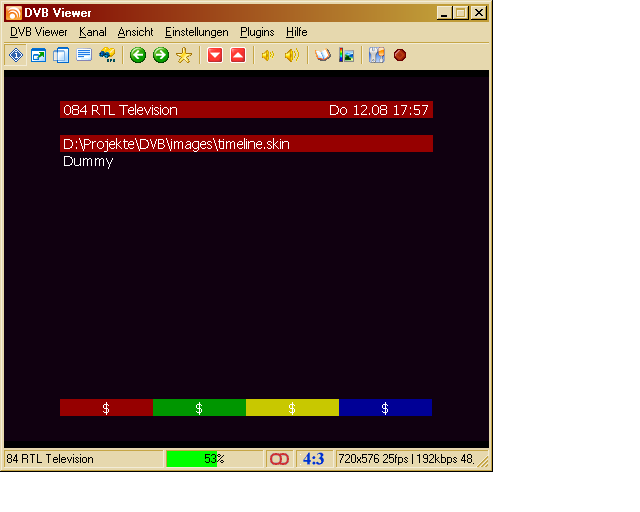Click the fullscreen window toolbar icon
Viewport: 640px width, 512px height.
38,55
